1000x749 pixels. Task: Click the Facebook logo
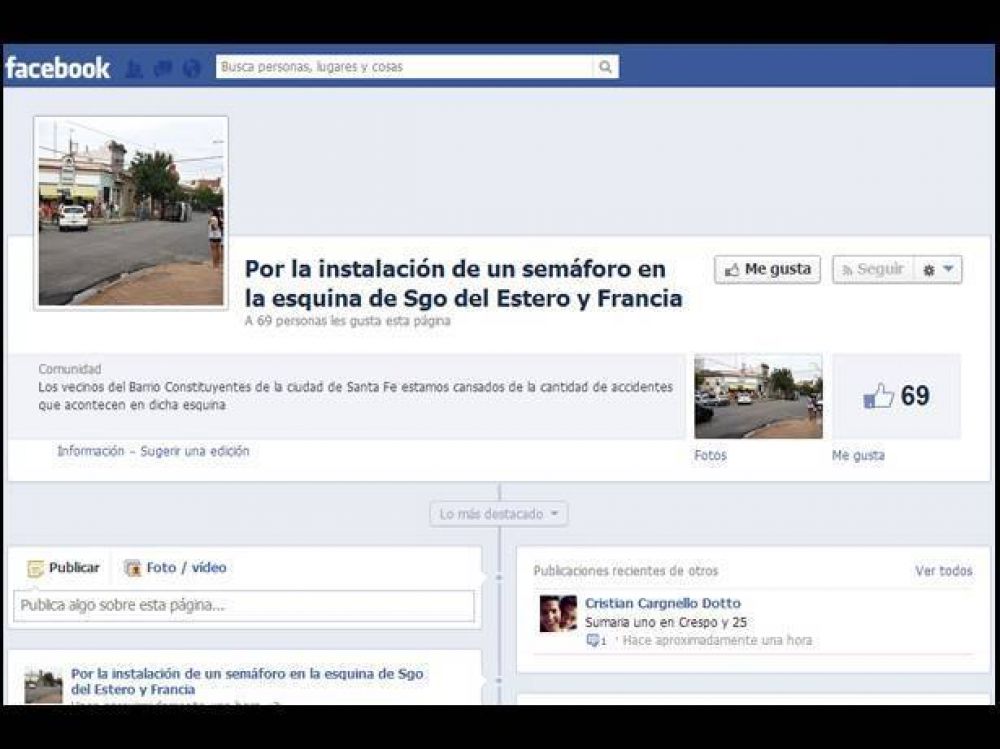[x=57, y=68]
